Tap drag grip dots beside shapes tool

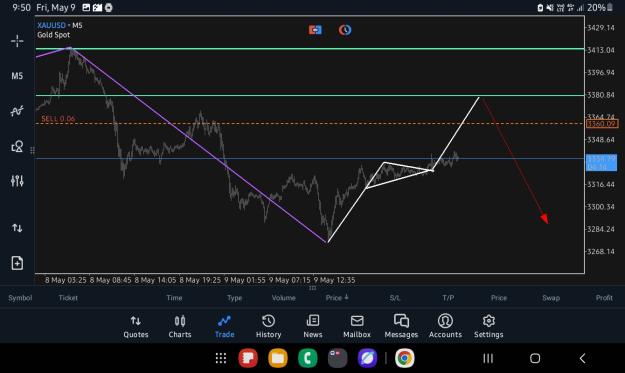[32, 150]
